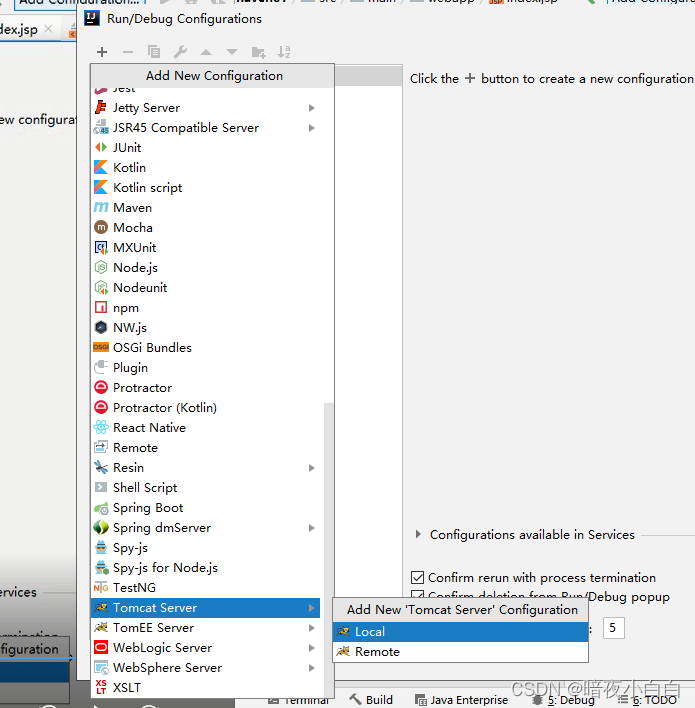Choose Spring dmServer configuration type
This screenshot has width=695, height=708.
coord(205,527)
